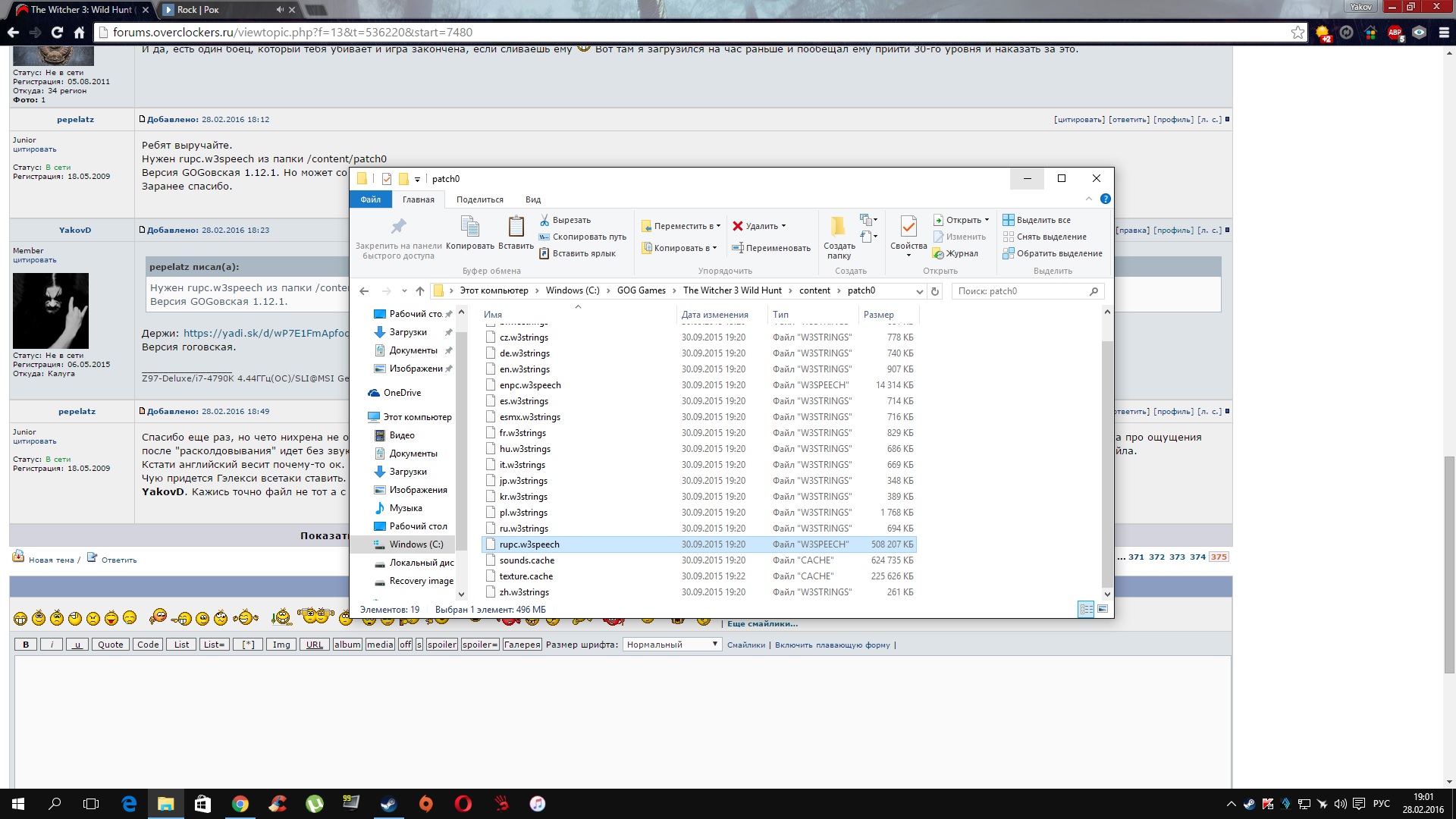Viewport: 1456px width, 819px height.
Task: Open address bar history dropdown
Action: point(919,291)
